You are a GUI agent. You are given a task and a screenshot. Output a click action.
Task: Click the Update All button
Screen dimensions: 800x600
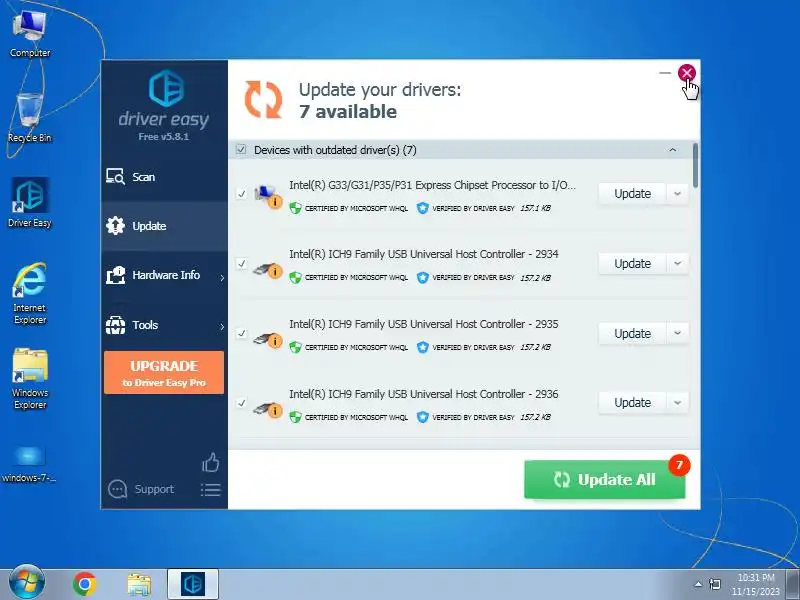(604, 480)
